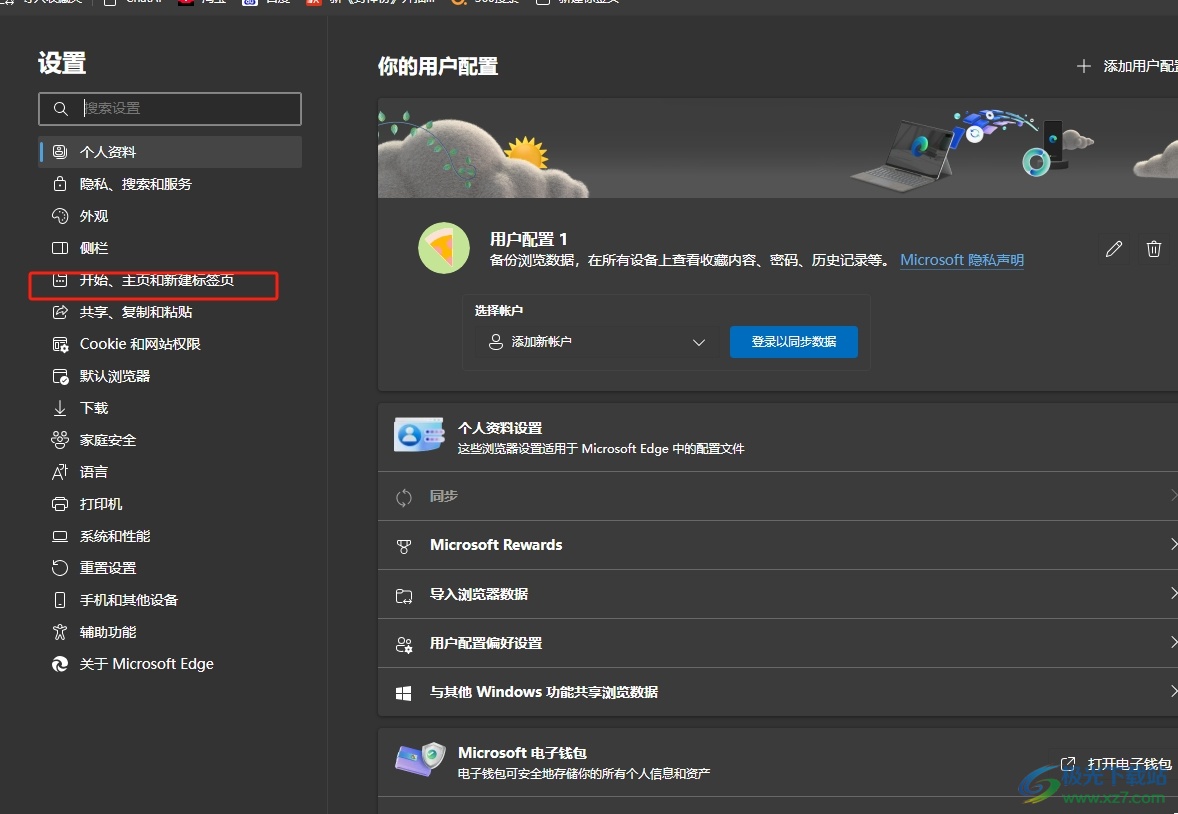The image size is (1178, 814).
Task: Click the 外观 appearance palette icon
Action: [60, 216]
